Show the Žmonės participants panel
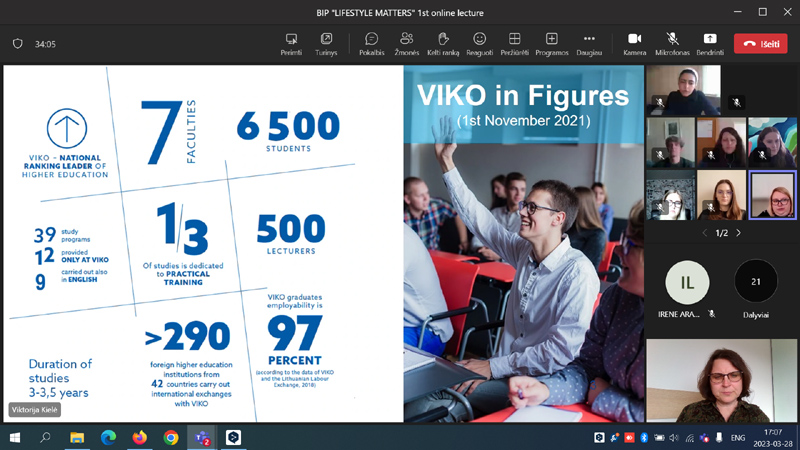Viewport: 800px width, 450px height. point(407,44)
